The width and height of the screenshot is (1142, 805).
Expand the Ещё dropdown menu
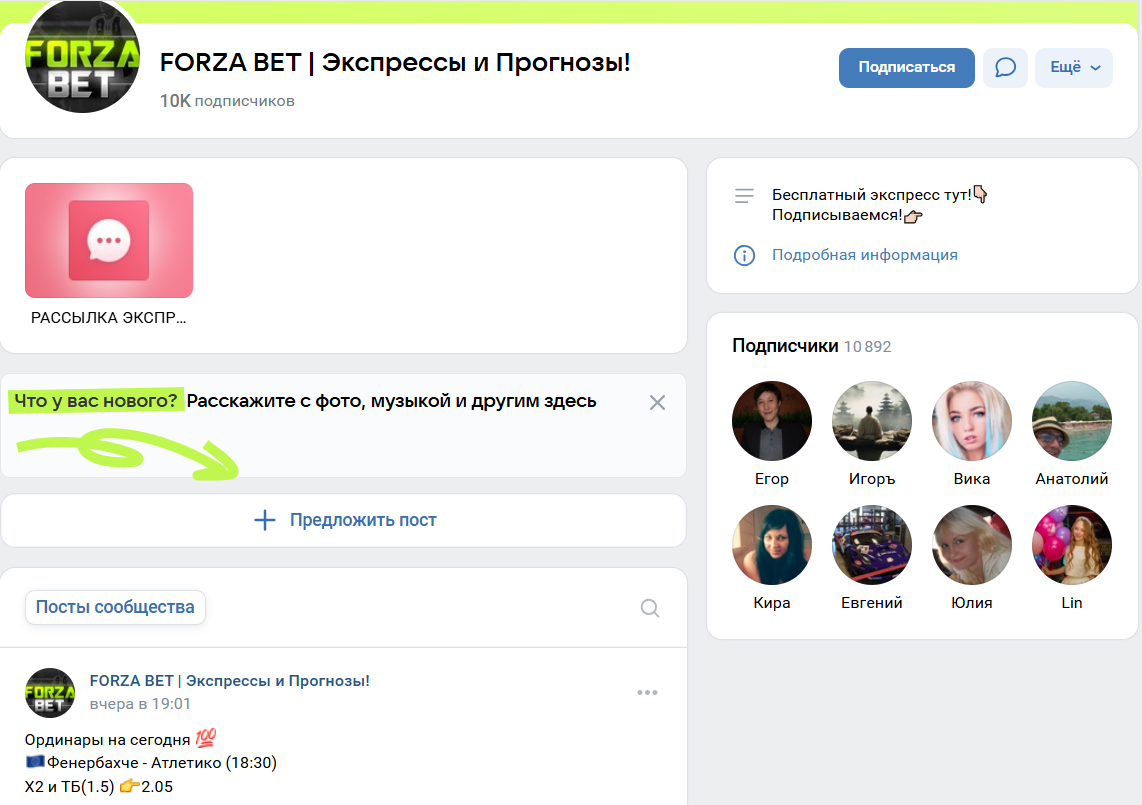point(1073,67)
